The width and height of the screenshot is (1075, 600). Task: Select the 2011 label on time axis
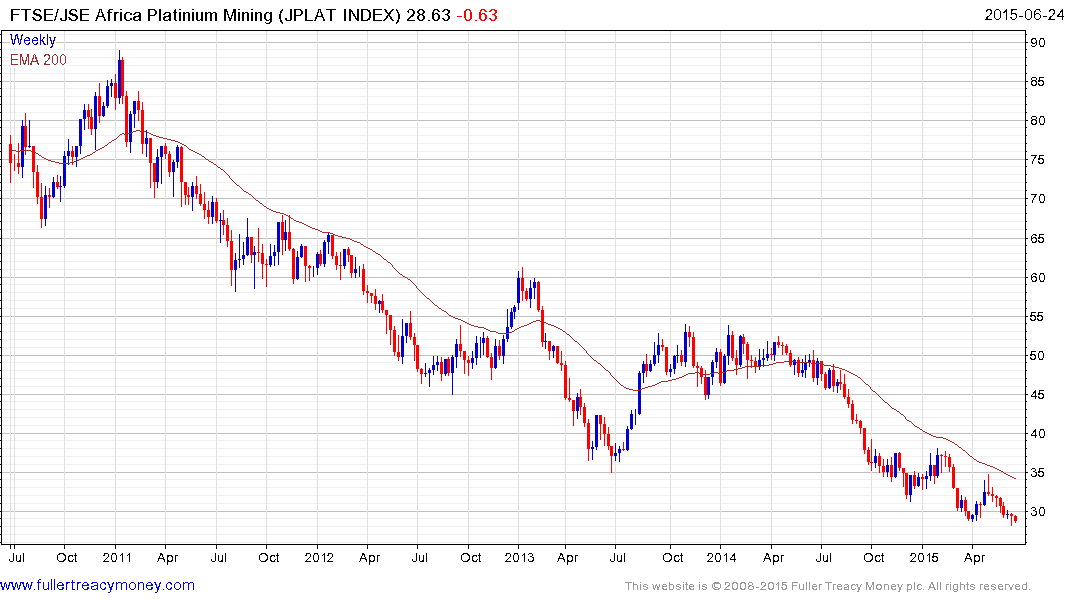(x=117, y=556)
